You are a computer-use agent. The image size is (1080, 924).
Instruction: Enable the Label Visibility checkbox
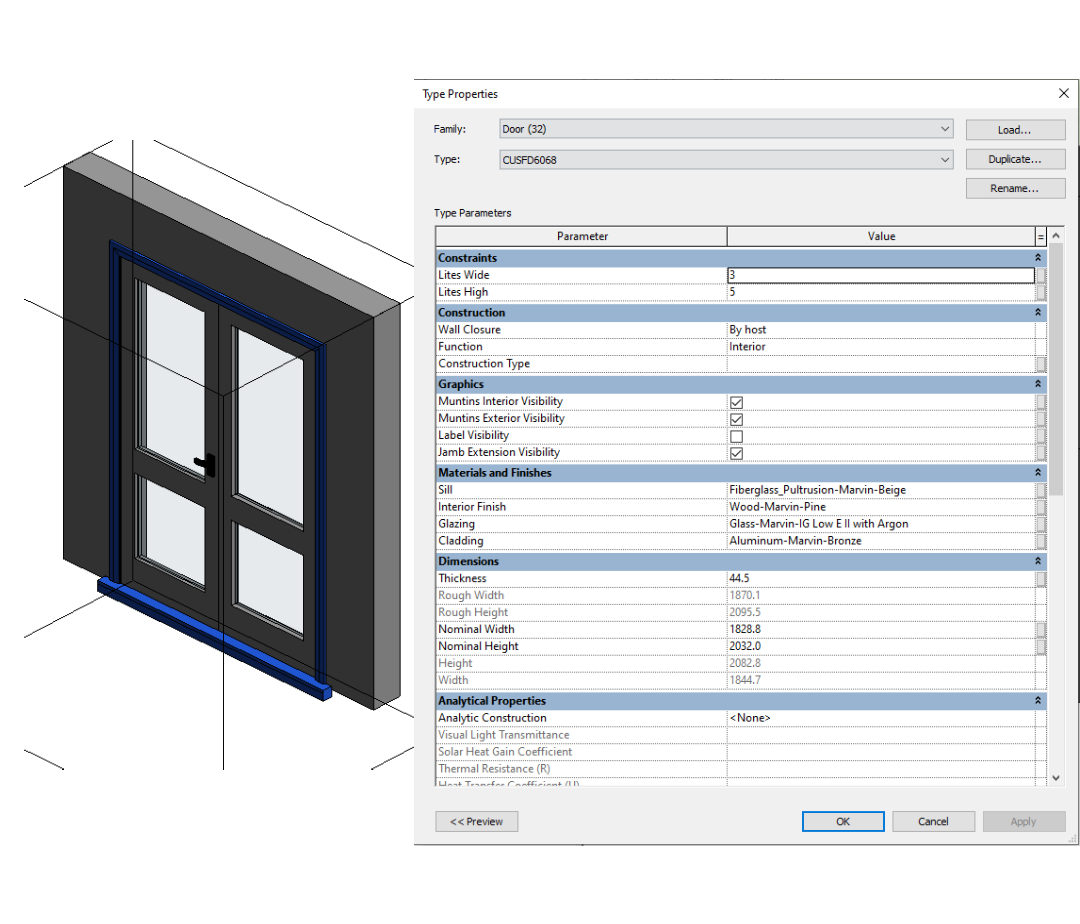[x=736, y=436]
